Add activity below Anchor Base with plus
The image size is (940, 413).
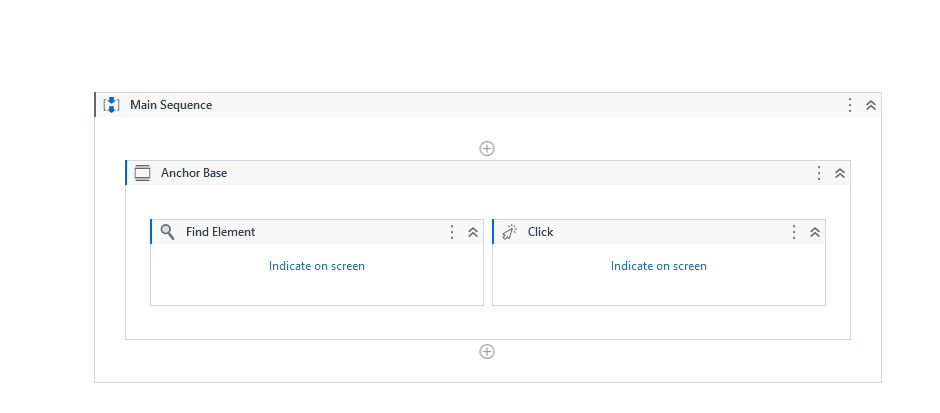pyautogui.click(x=487, y=352)
